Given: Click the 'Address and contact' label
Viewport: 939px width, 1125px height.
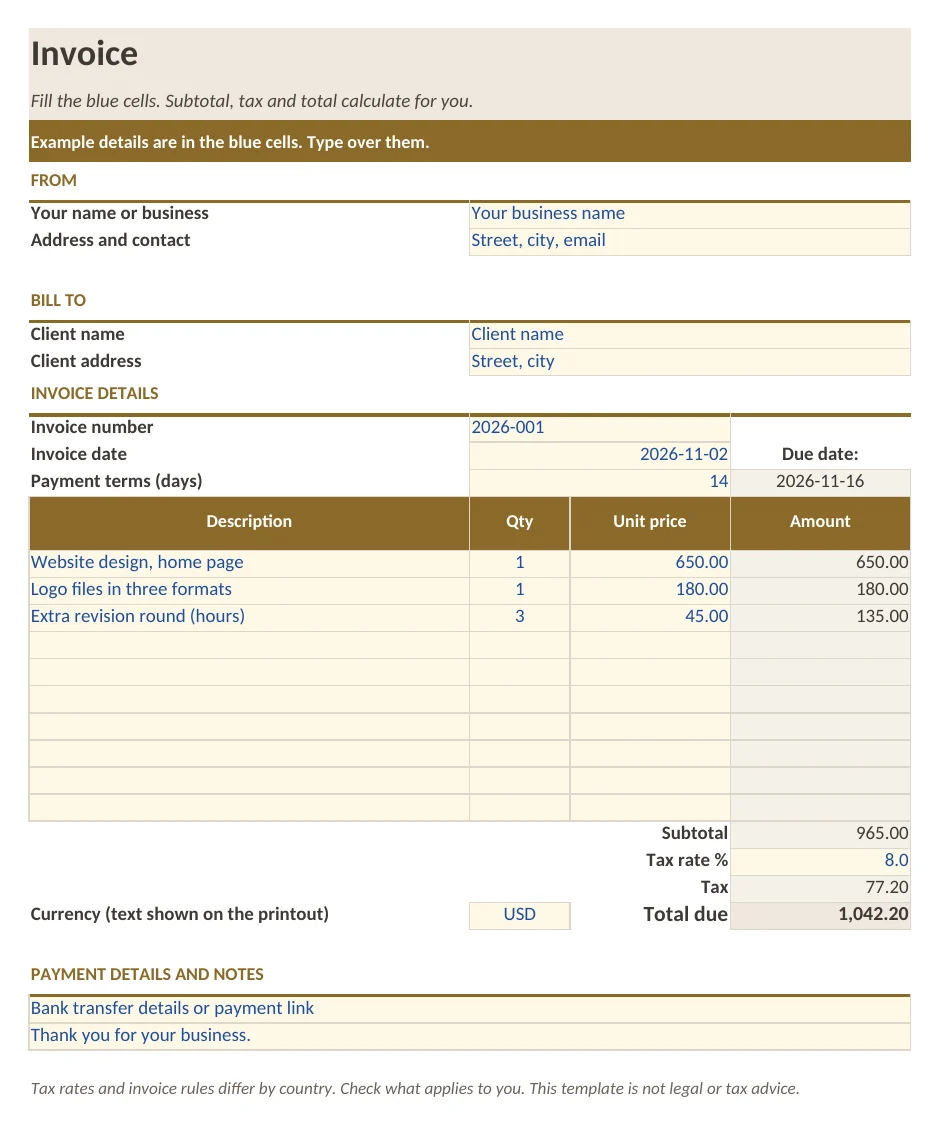Looking at the screenshot, I should pyautogui.click(x=110, y=241).
